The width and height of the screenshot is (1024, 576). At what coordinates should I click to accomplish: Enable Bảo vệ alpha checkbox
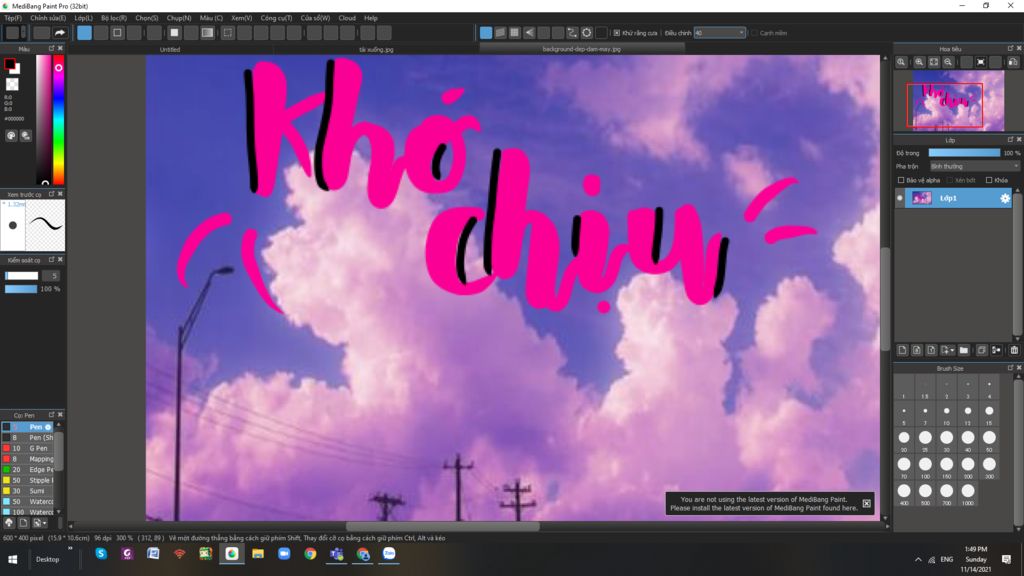pyautogui.click(x=901, y=180)
